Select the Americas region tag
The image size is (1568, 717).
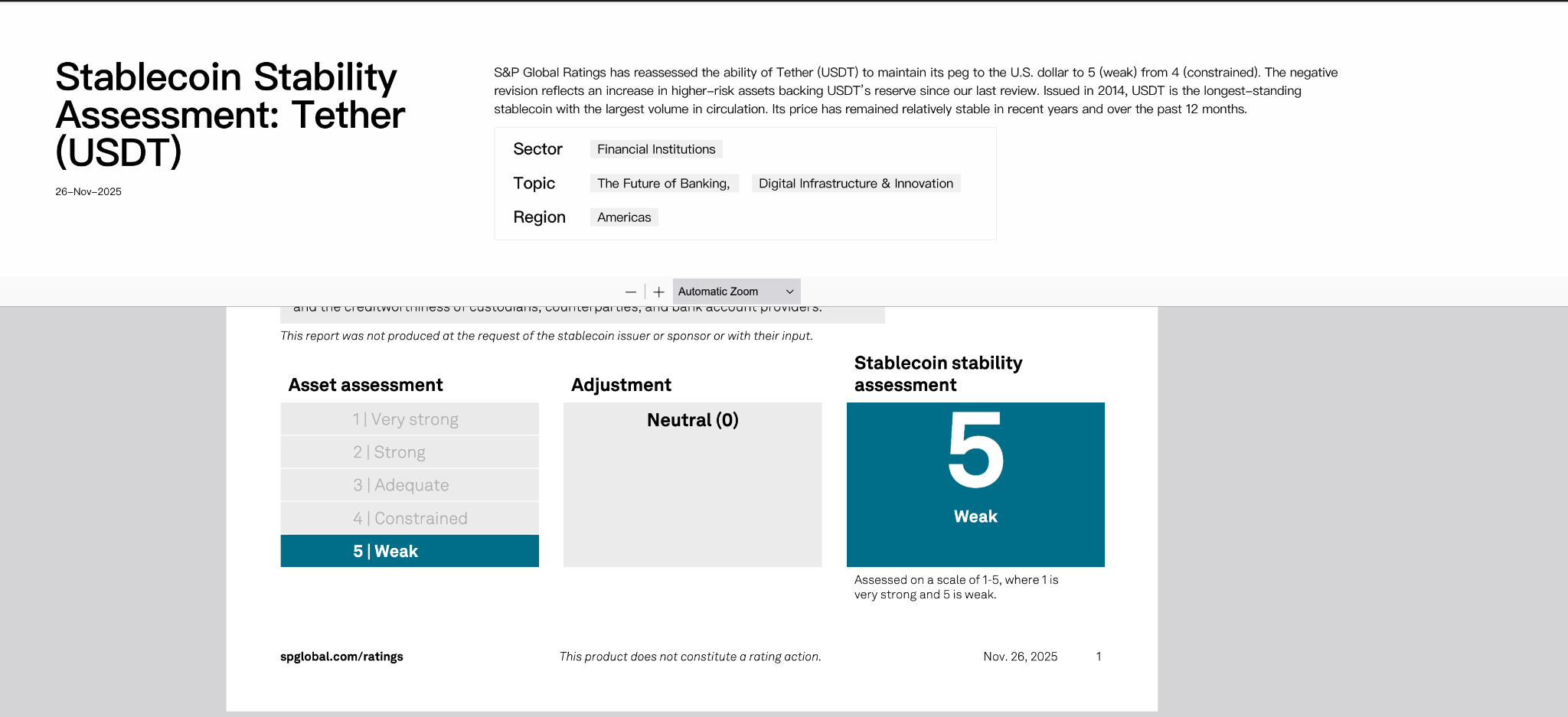[x=624, y=217]
